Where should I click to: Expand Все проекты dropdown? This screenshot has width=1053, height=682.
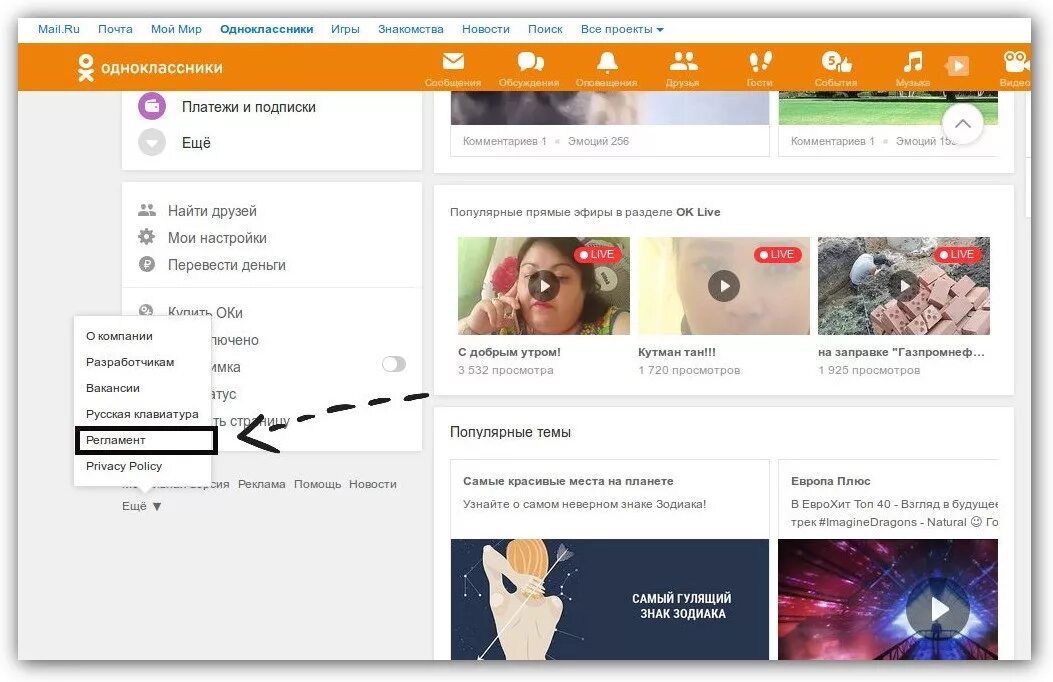(622, 29)
